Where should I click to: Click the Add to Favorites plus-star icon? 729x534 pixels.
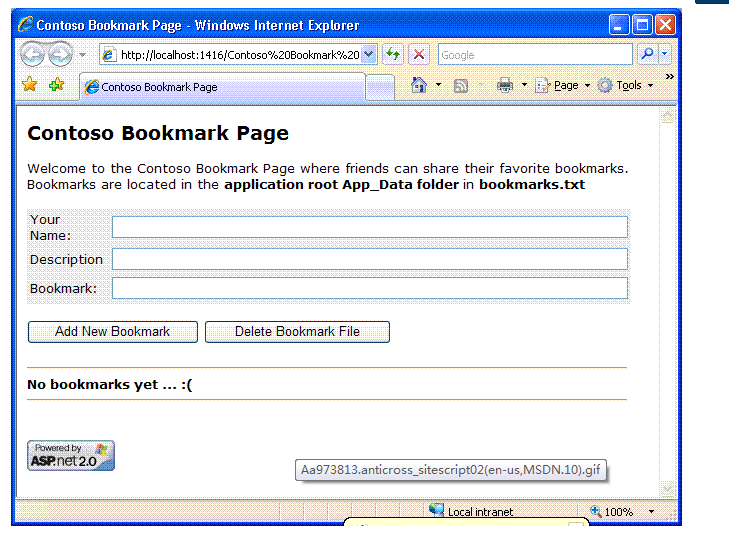57,85
